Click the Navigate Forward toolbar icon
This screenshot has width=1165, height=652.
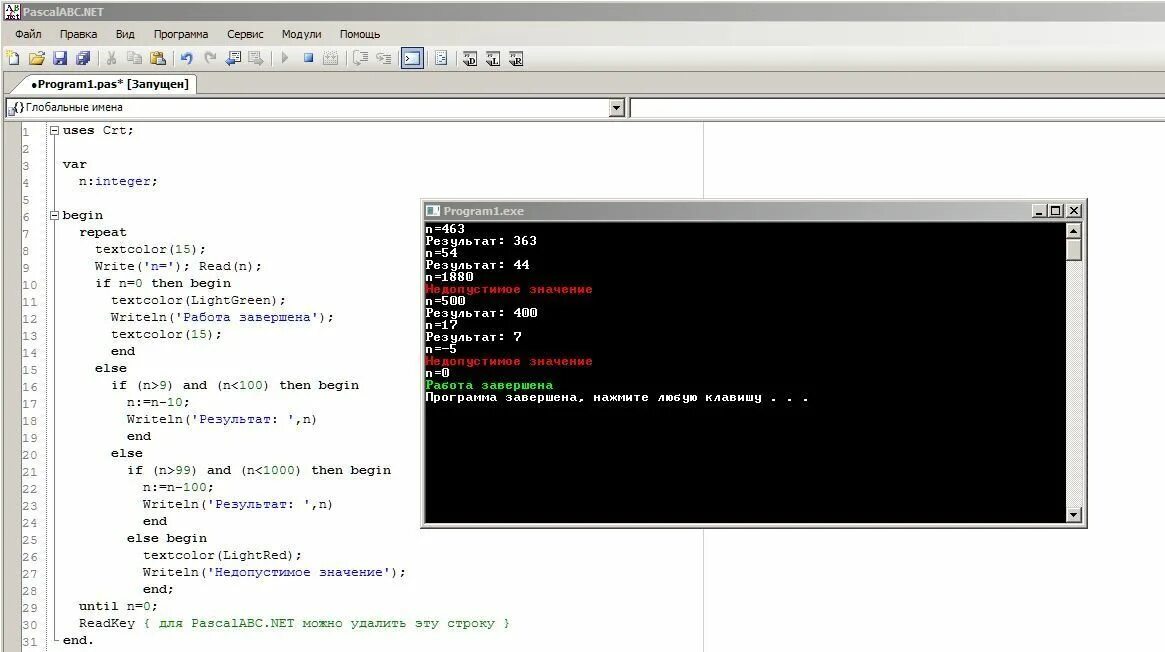point(256,58)
